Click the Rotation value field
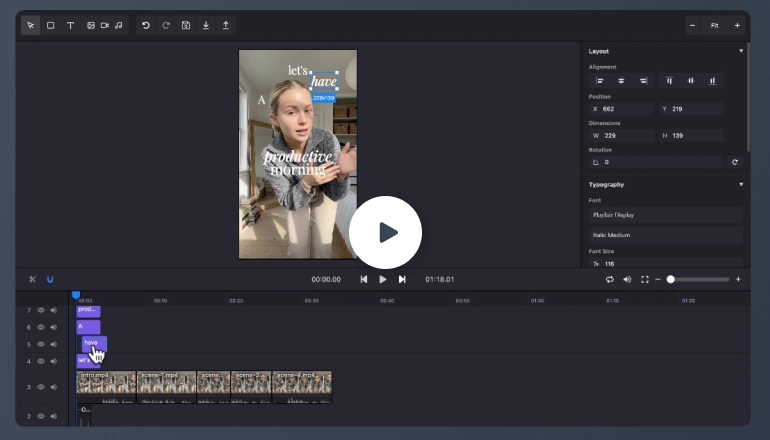The width and height of the screenshot is (770, 440). click(656, 162)
